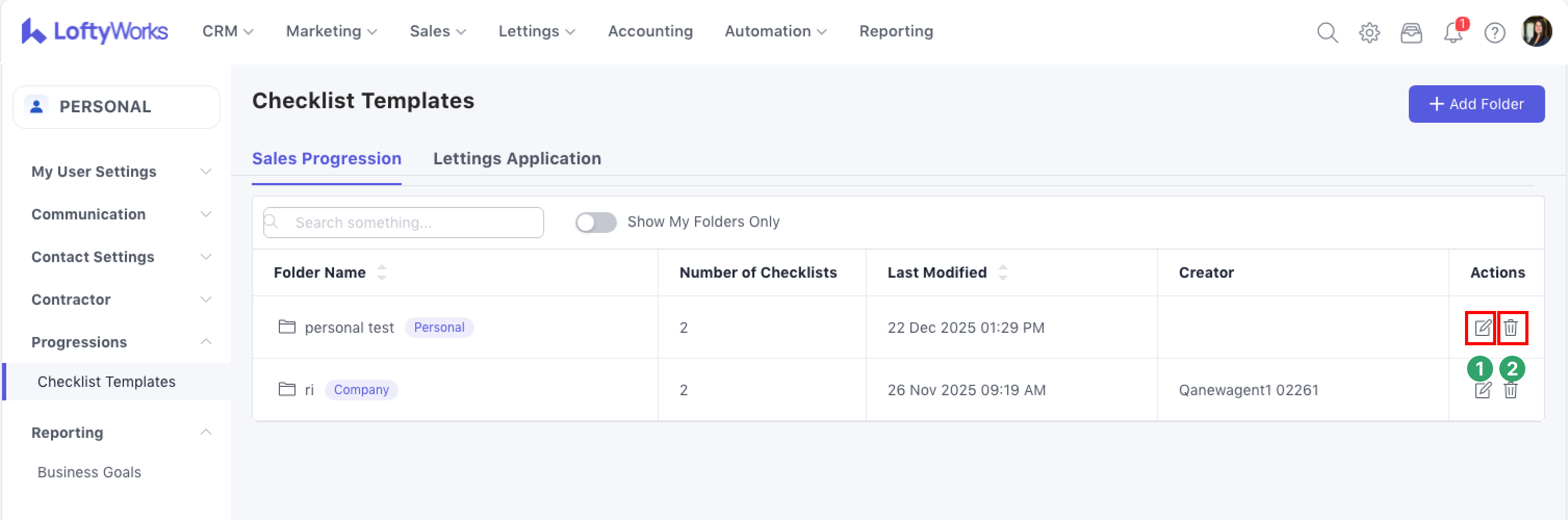
Task: Switch to Lettings Application tab
Action: click(x=517, y=159)
